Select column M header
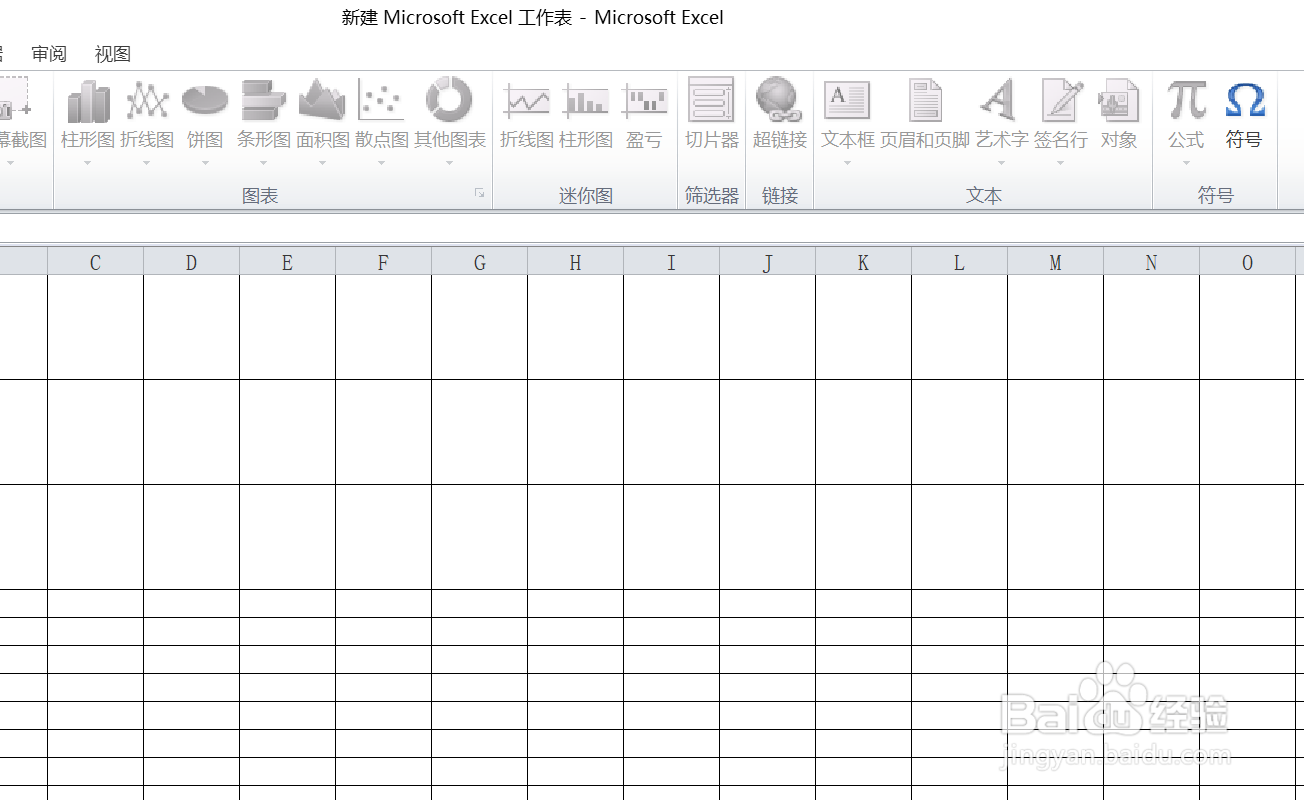This screenshot has width=1304, height=800. pyautogui.click(x=1056, y=262)
